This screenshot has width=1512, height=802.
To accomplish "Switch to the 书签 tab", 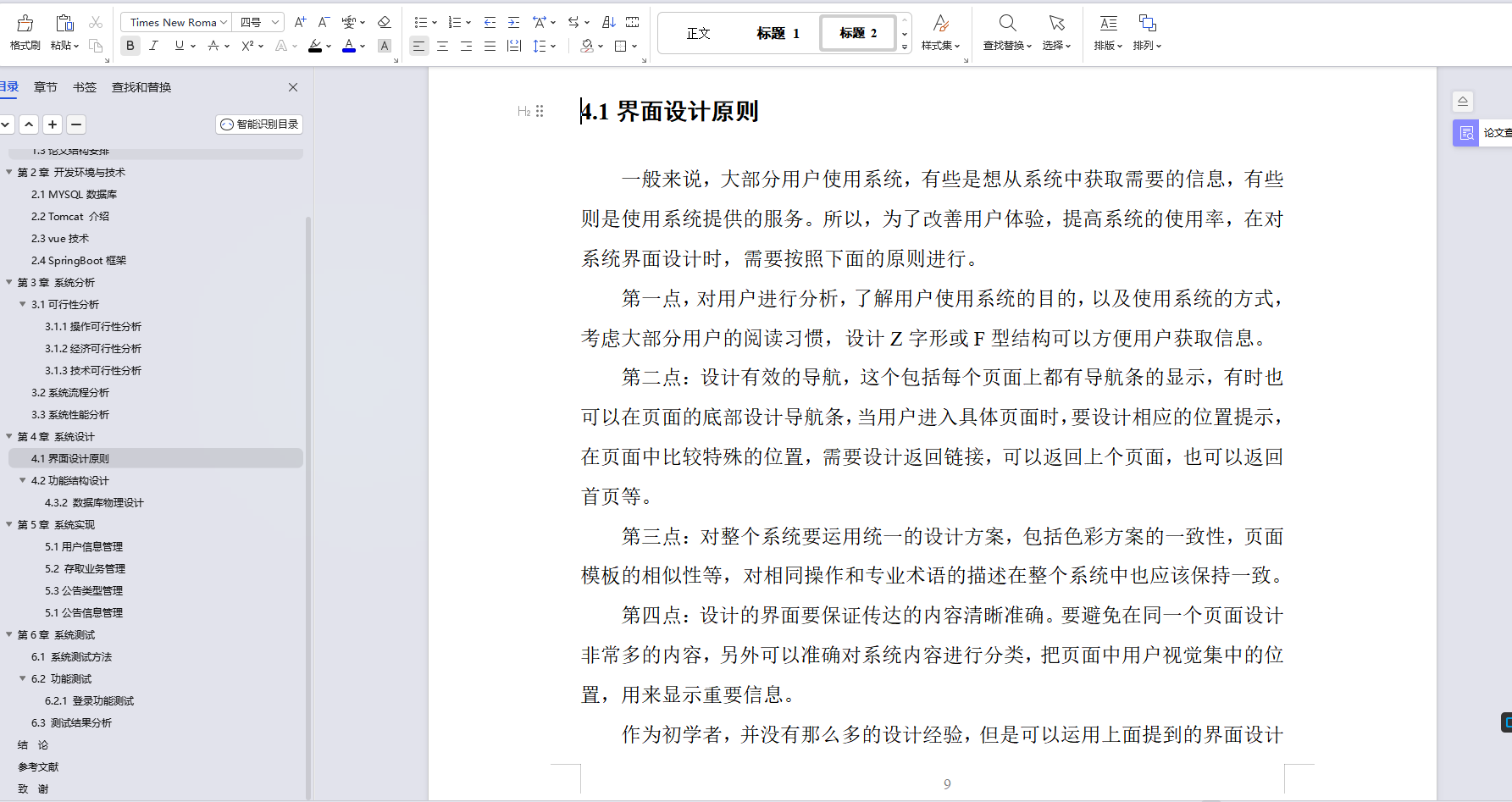I will [84, 86].
